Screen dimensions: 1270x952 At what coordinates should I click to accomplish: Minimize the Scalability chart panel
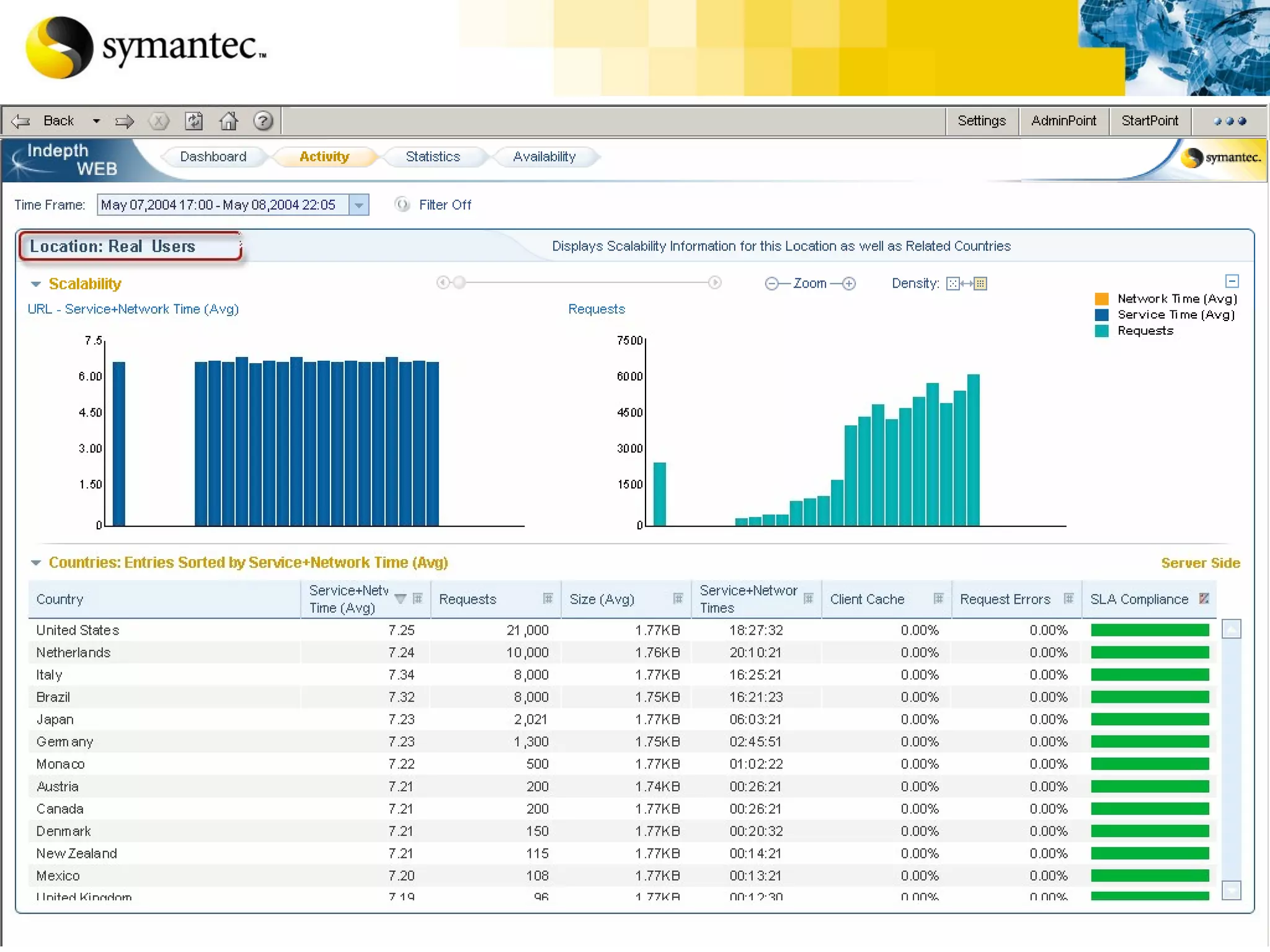1232,281
